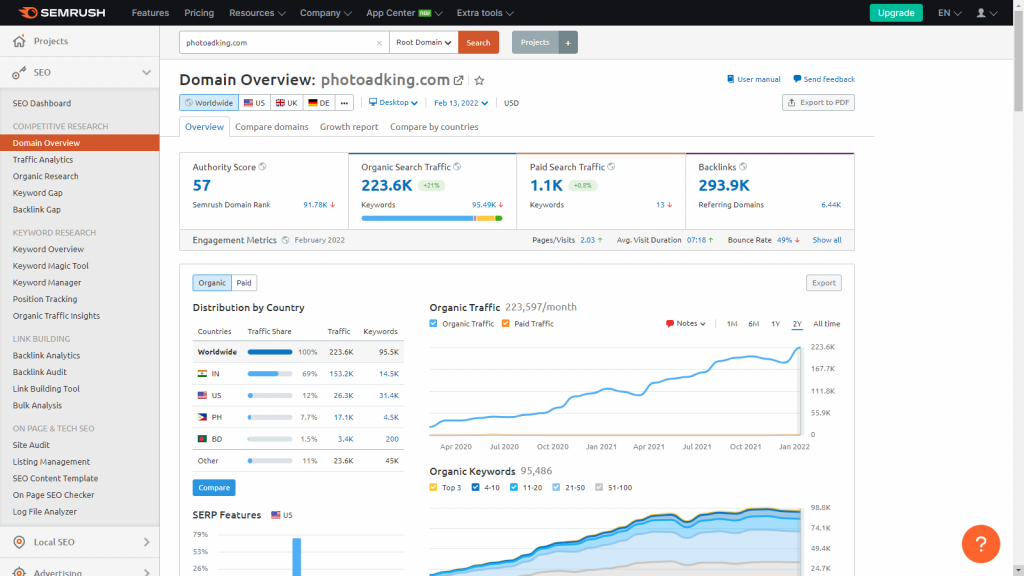Image resolution: width=1024 pixels, height=576 pixels.
Task: Show more country options ellipsis
Action: (344, 103)
